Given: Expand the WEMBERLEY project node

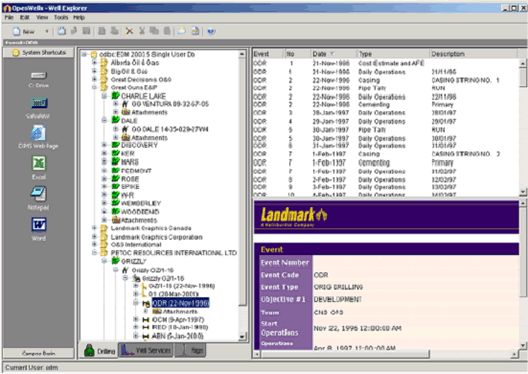Looking at the screenshot, I should (104, 203).
